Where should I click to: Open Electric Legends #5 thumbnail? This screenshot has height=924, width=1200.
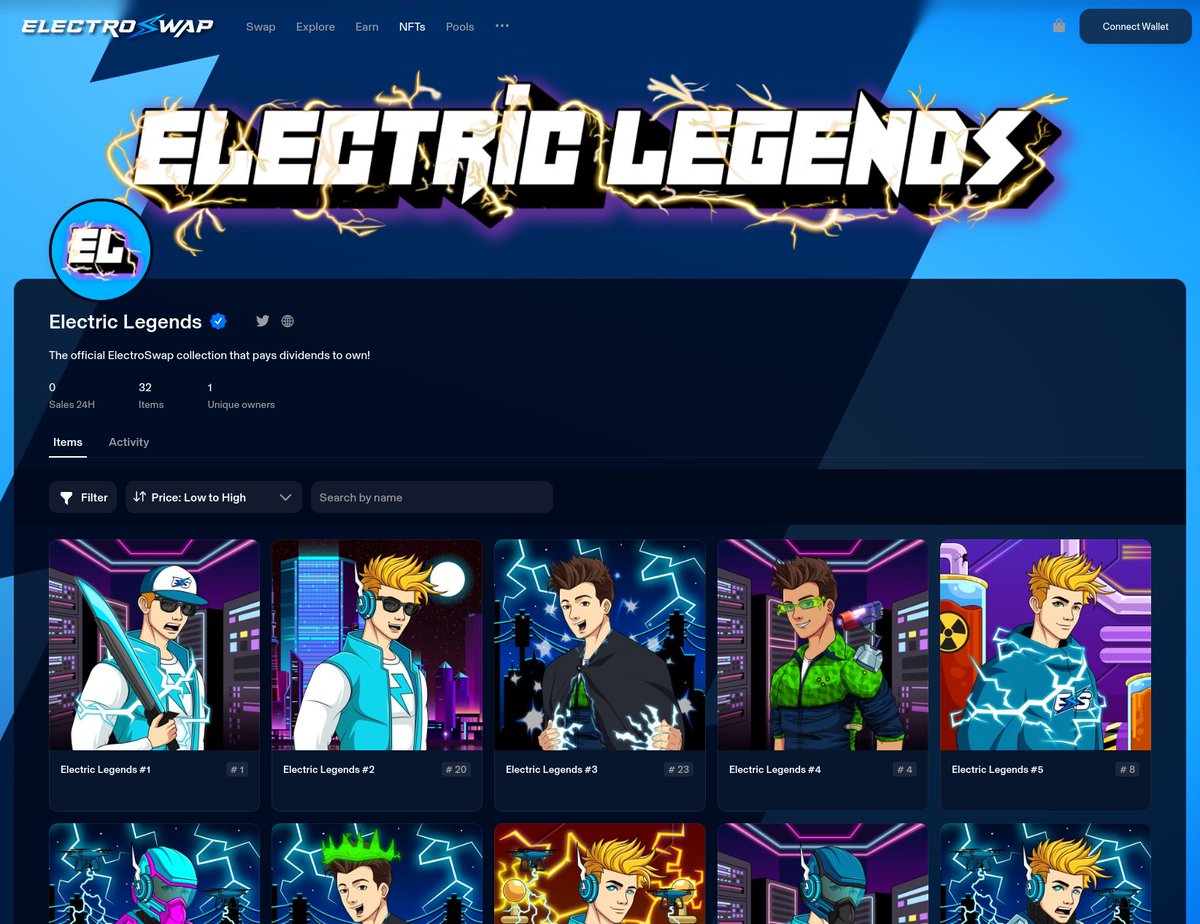[1046, 645]
